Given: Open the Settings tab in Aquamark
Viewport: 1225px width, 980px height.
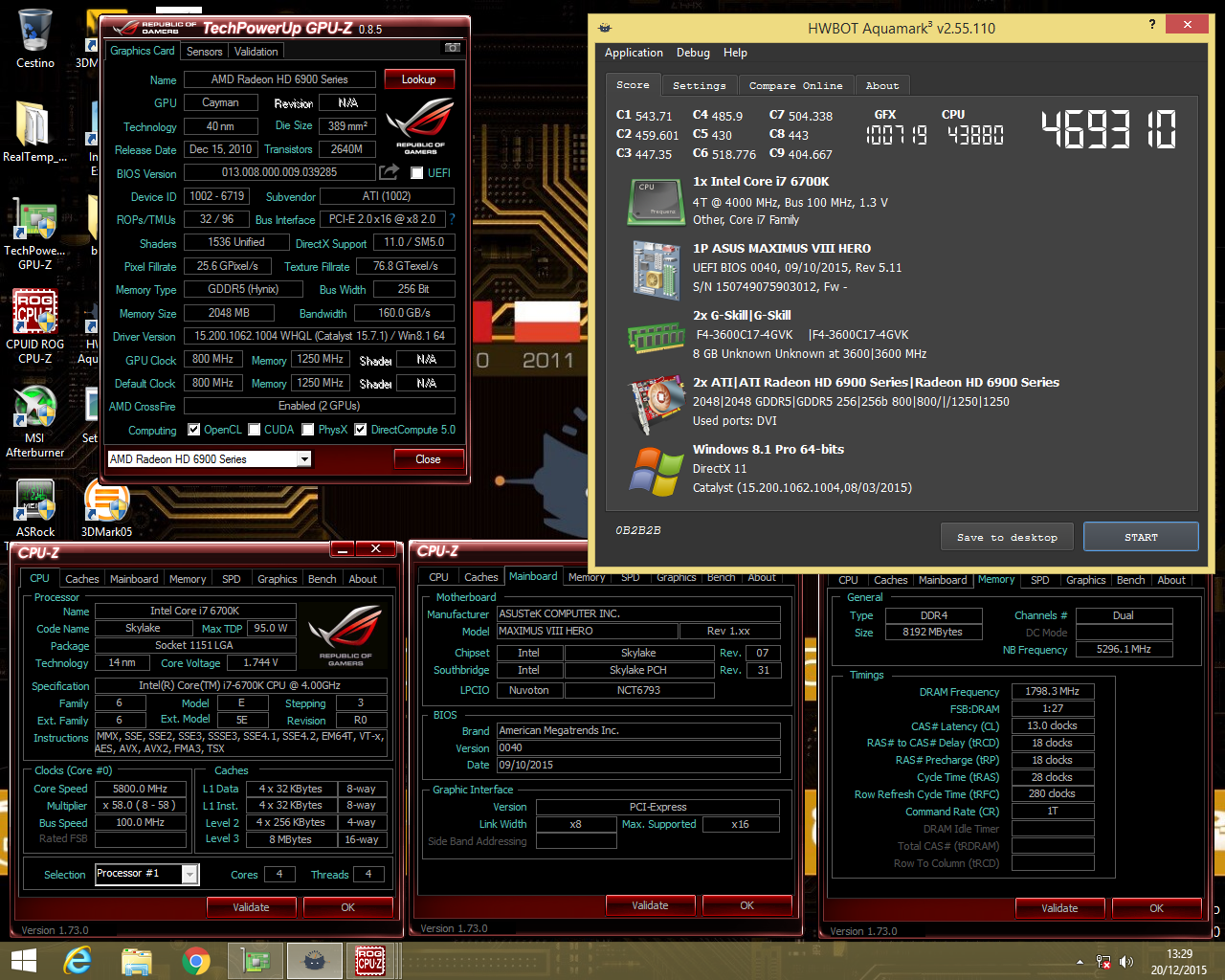Looking at the screenshot, I should click(x=700, y=86).
